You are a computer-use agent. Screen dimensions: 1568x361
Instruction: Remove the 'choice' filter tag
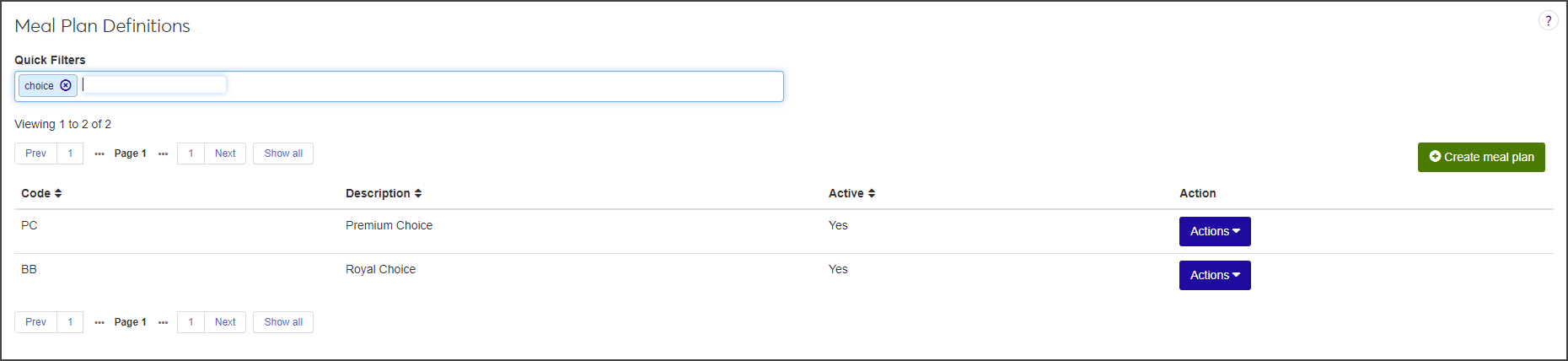66,85
